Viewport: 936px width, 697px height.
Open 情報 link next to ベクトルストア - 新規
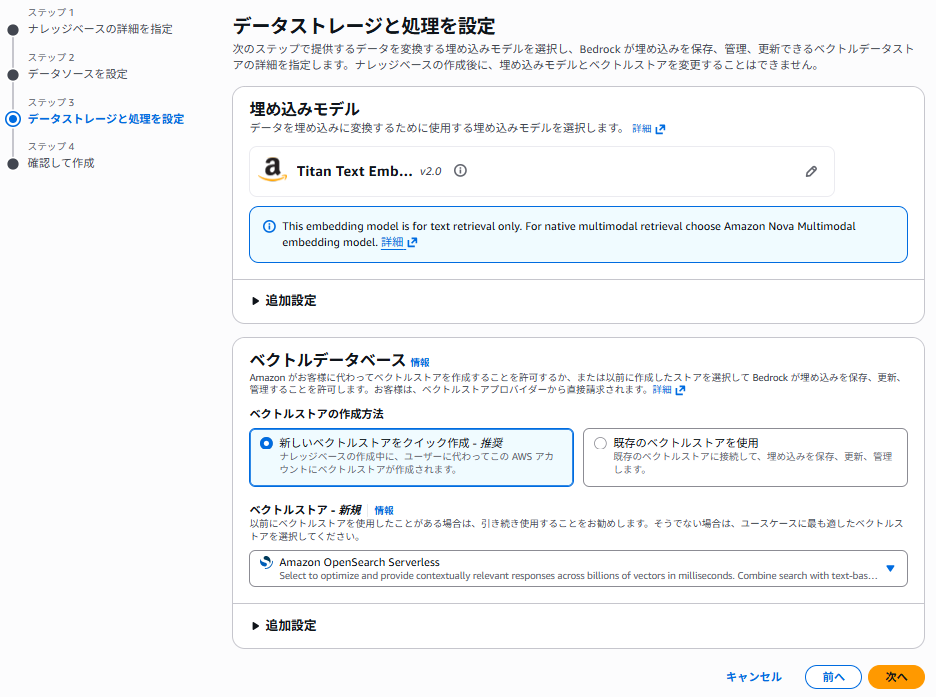coord(384,510)
